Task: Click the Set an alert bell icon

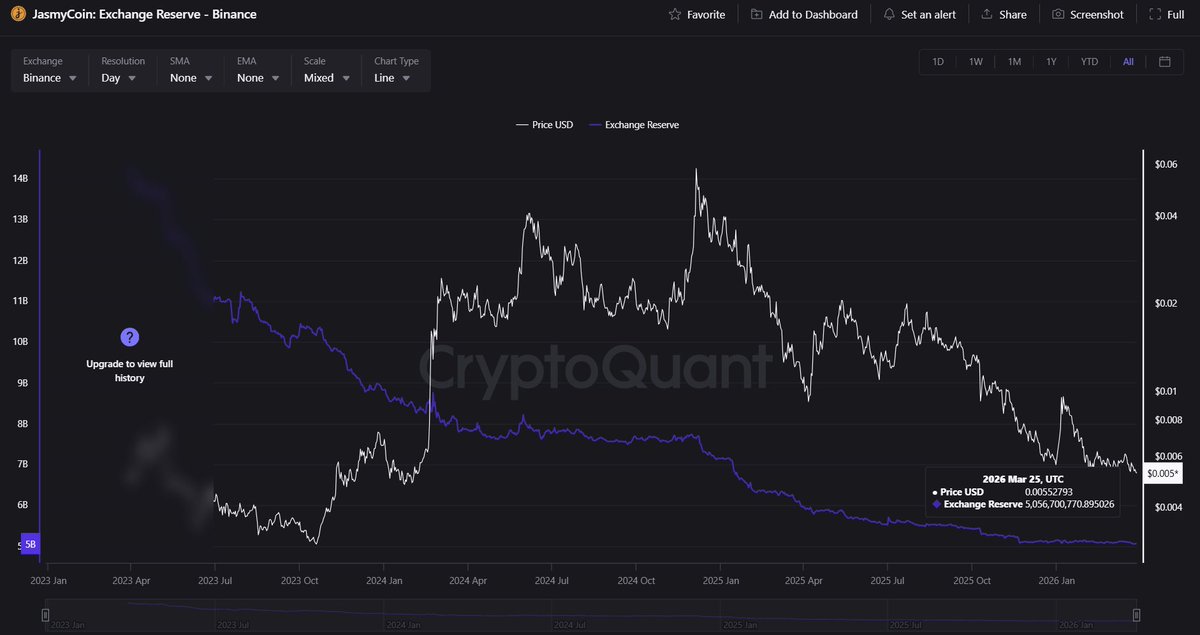Action: coord(889,15)
